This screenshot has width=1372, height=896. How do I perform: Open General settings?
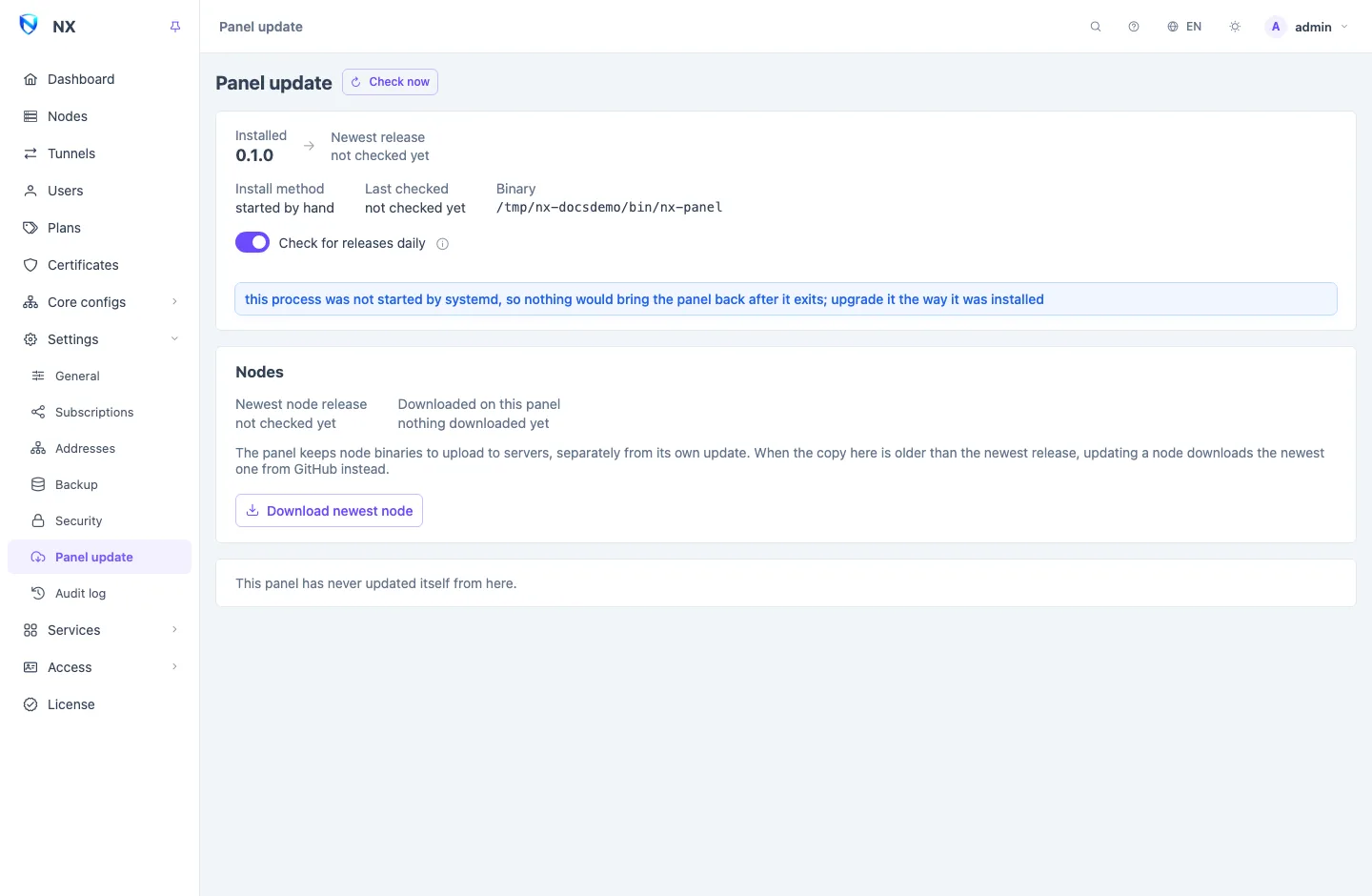(99, 376)
